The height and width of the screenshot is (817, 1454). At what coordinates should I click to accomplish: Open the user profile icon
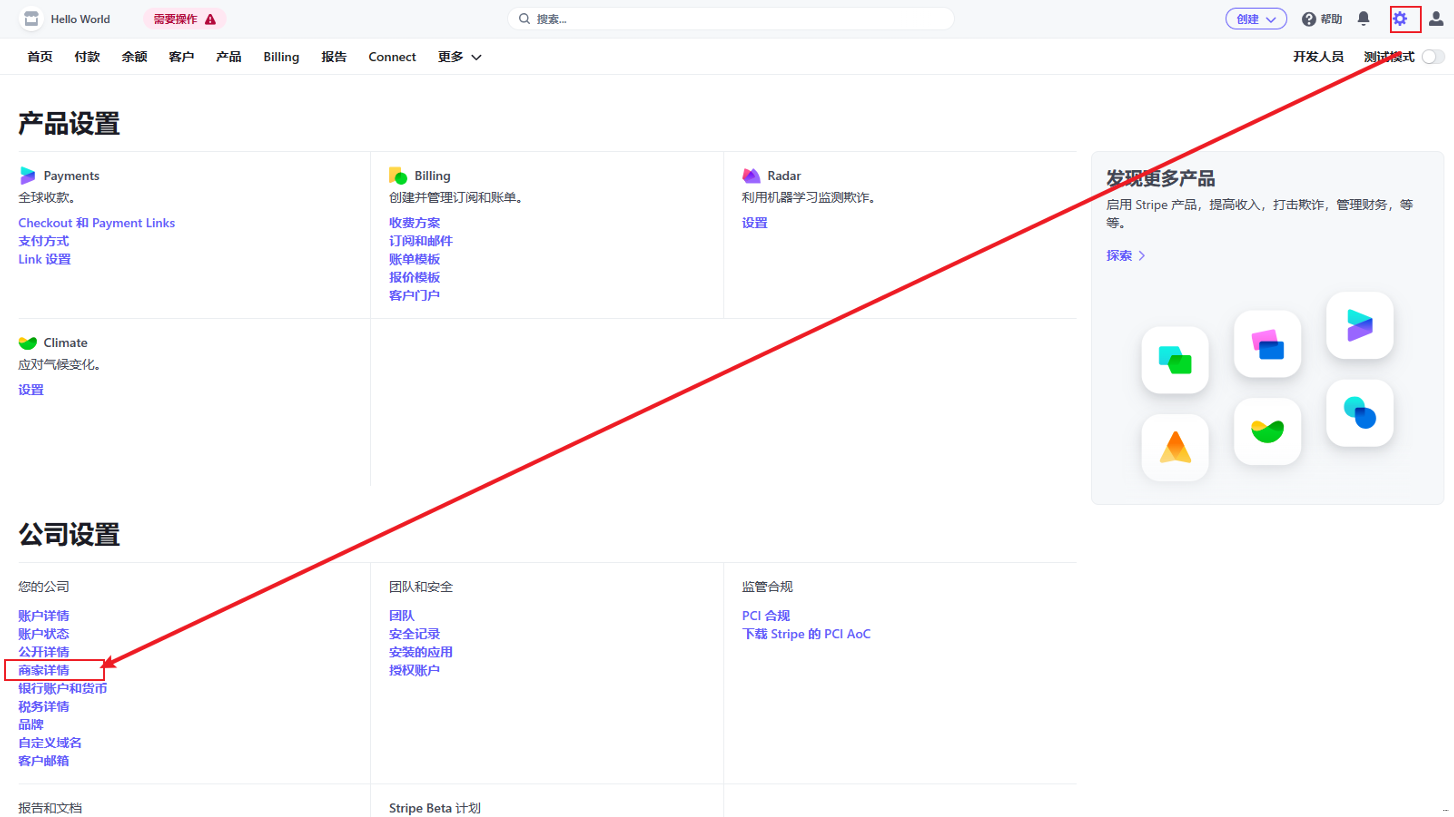(1436, 19)
